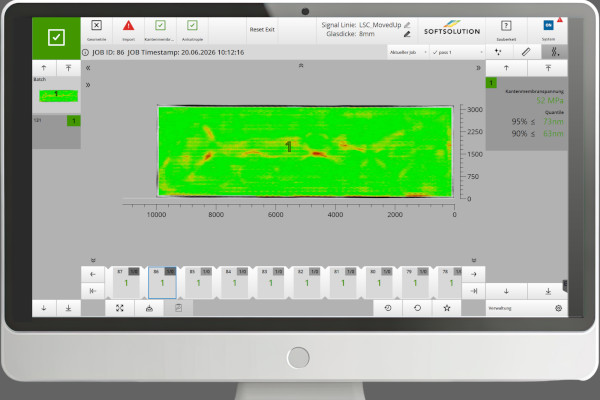The image size is (600, 400).
Task: Click the export tray icon
Action: (149, 308)
